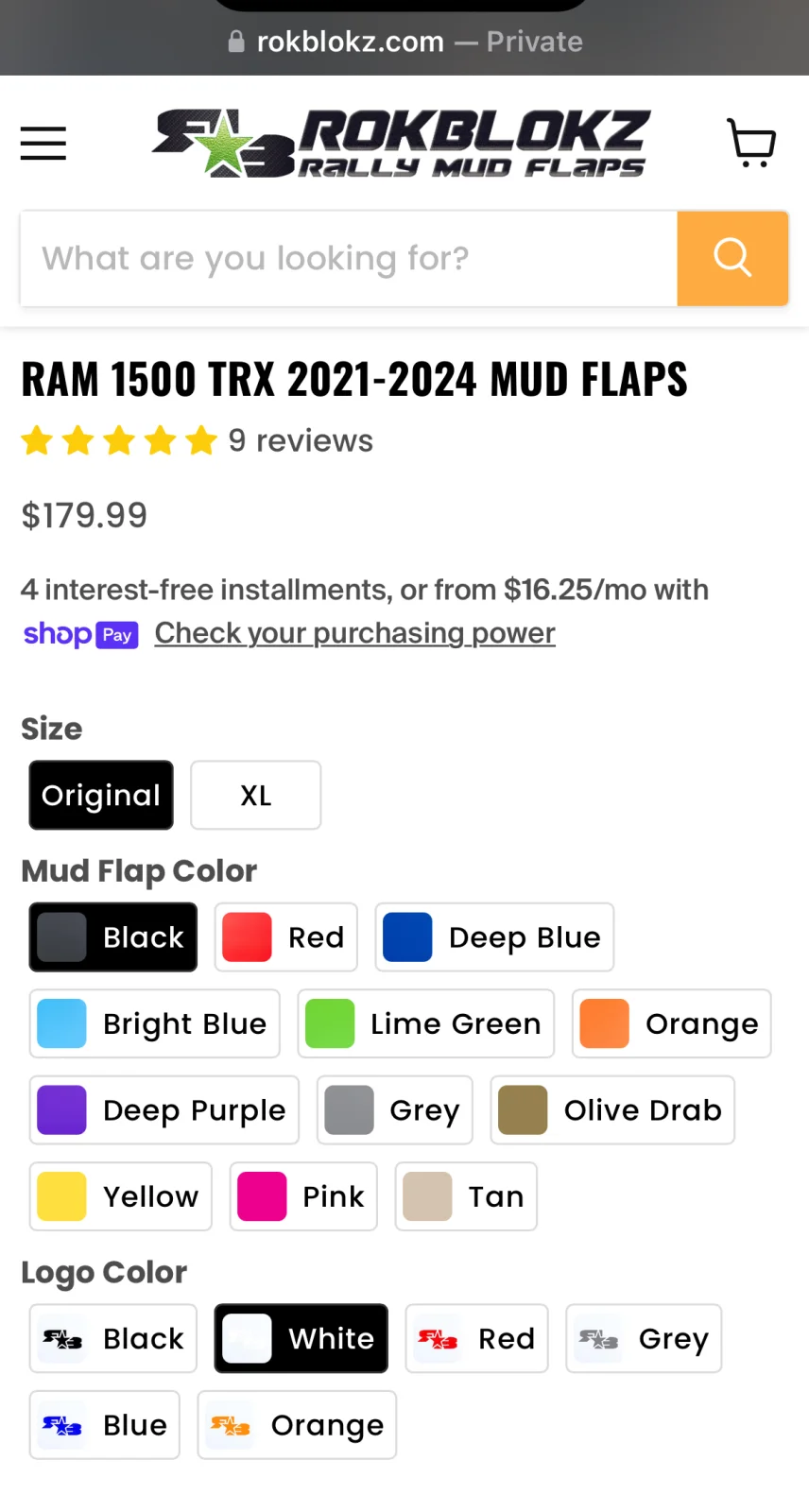809x1512 pixels.
Task: Tap the rokblokz.com address bar
Action: click(404, 42)
